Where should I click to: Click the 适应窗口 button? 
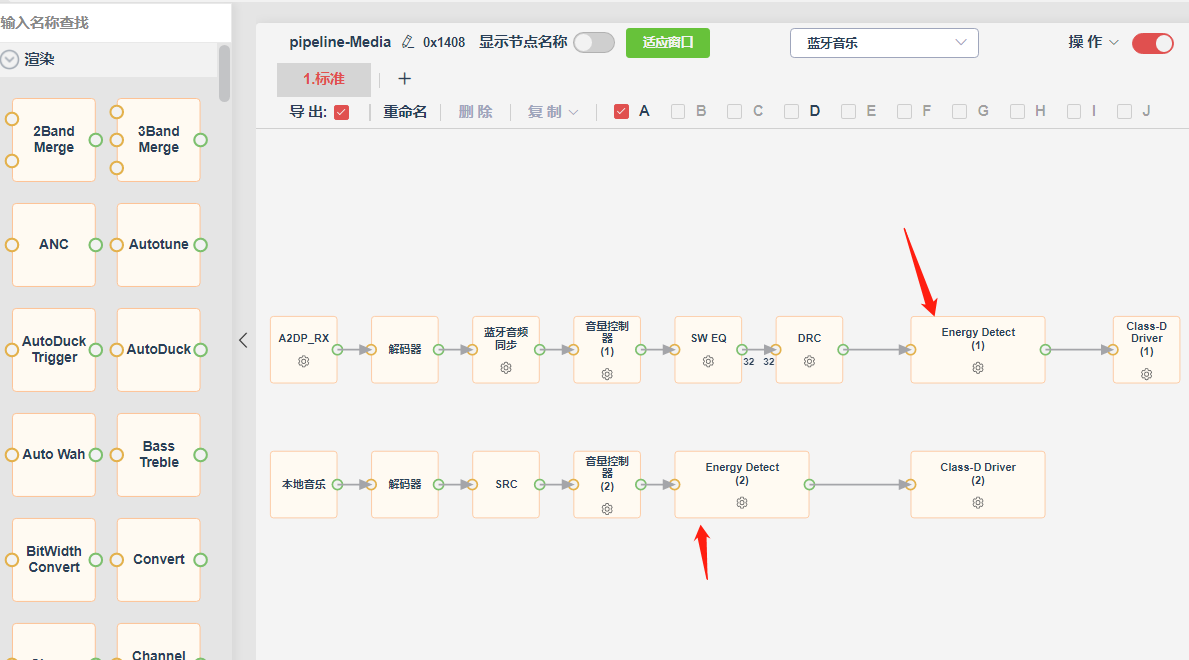point(667,42)
